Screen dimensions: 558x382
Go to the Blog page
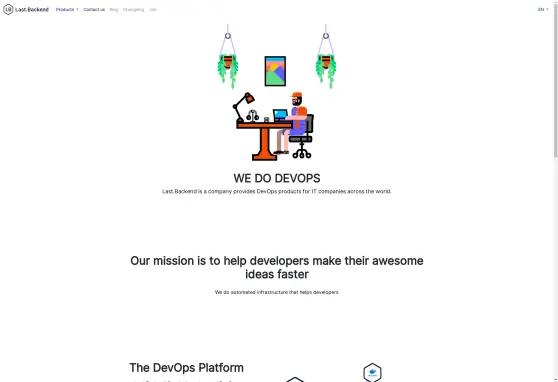pyautogui.click(x=114, y=10)
